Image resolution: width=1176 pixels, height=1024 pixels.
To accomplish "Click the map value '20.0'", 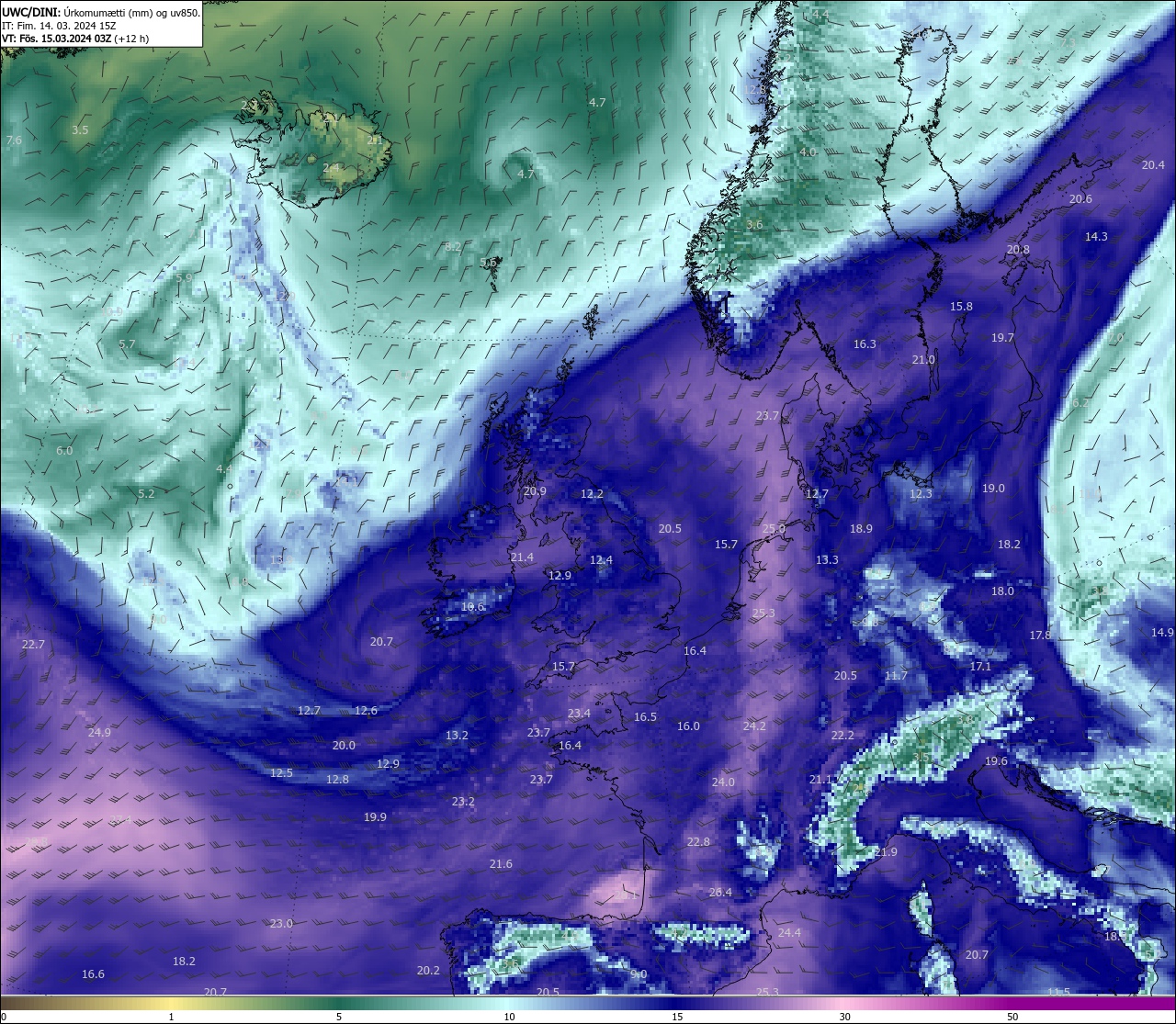I will point(344,746).
